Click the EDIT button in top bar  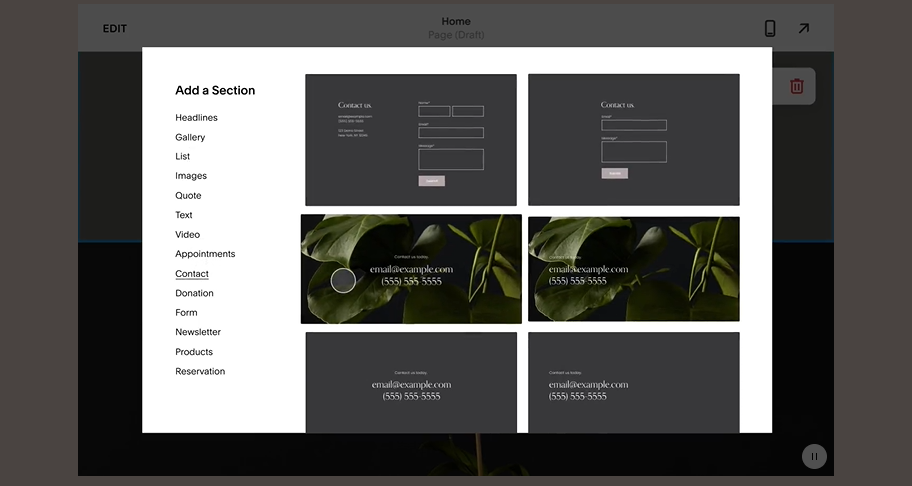point(115,29)
